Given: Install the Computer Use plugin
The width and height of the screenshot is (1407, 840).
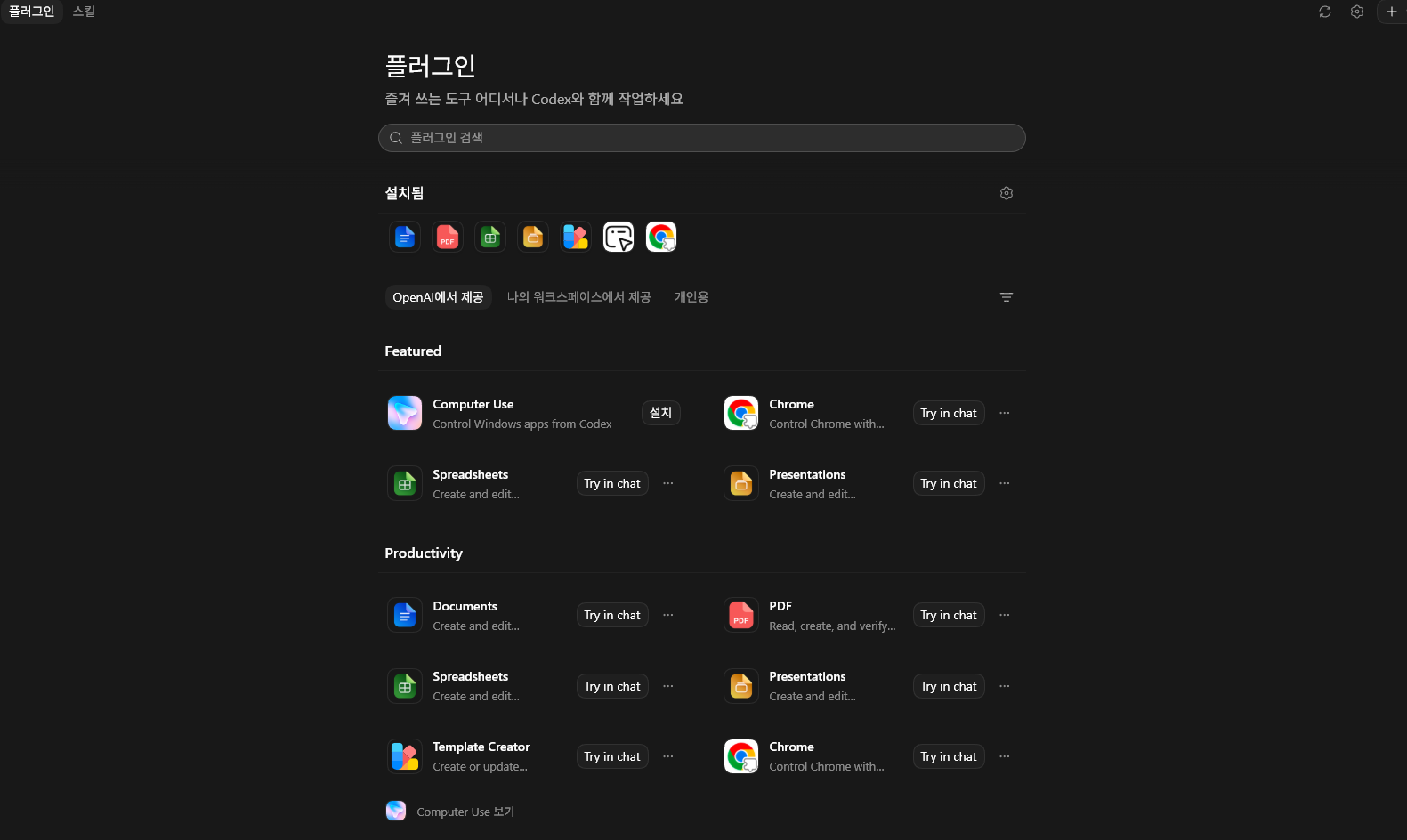Looking at the screenshot, I should (x=661, y=413).
